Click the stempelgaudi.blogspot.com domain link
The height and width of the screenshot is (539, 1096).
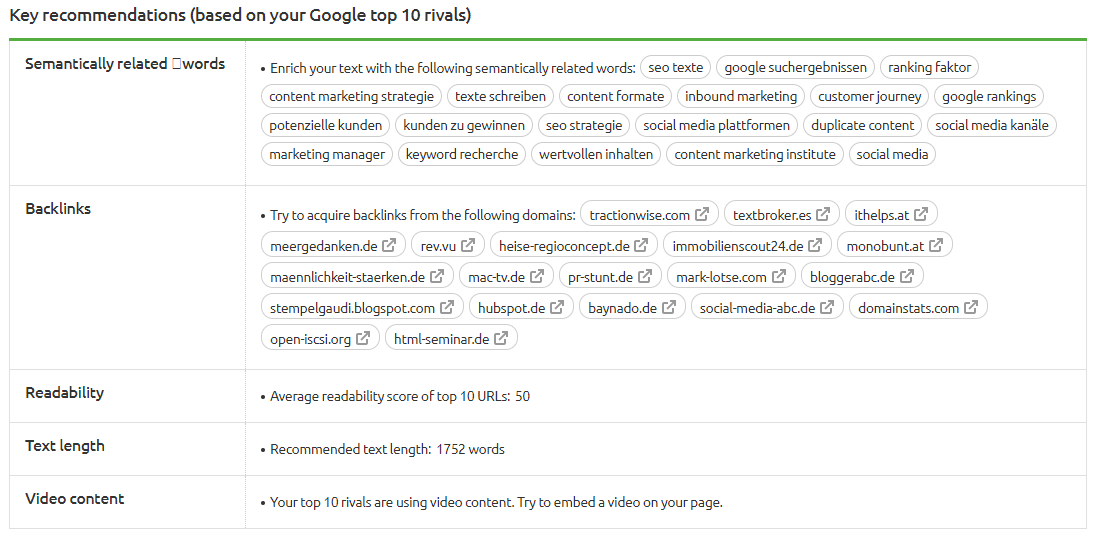click(352, 308)
